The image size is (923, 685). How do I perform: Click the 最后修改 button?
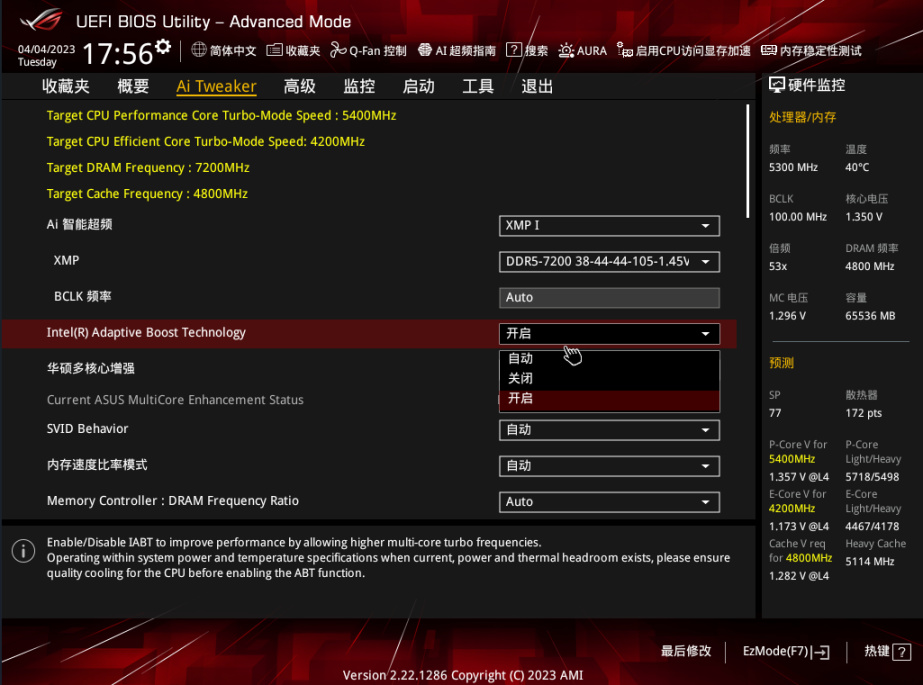686,651
